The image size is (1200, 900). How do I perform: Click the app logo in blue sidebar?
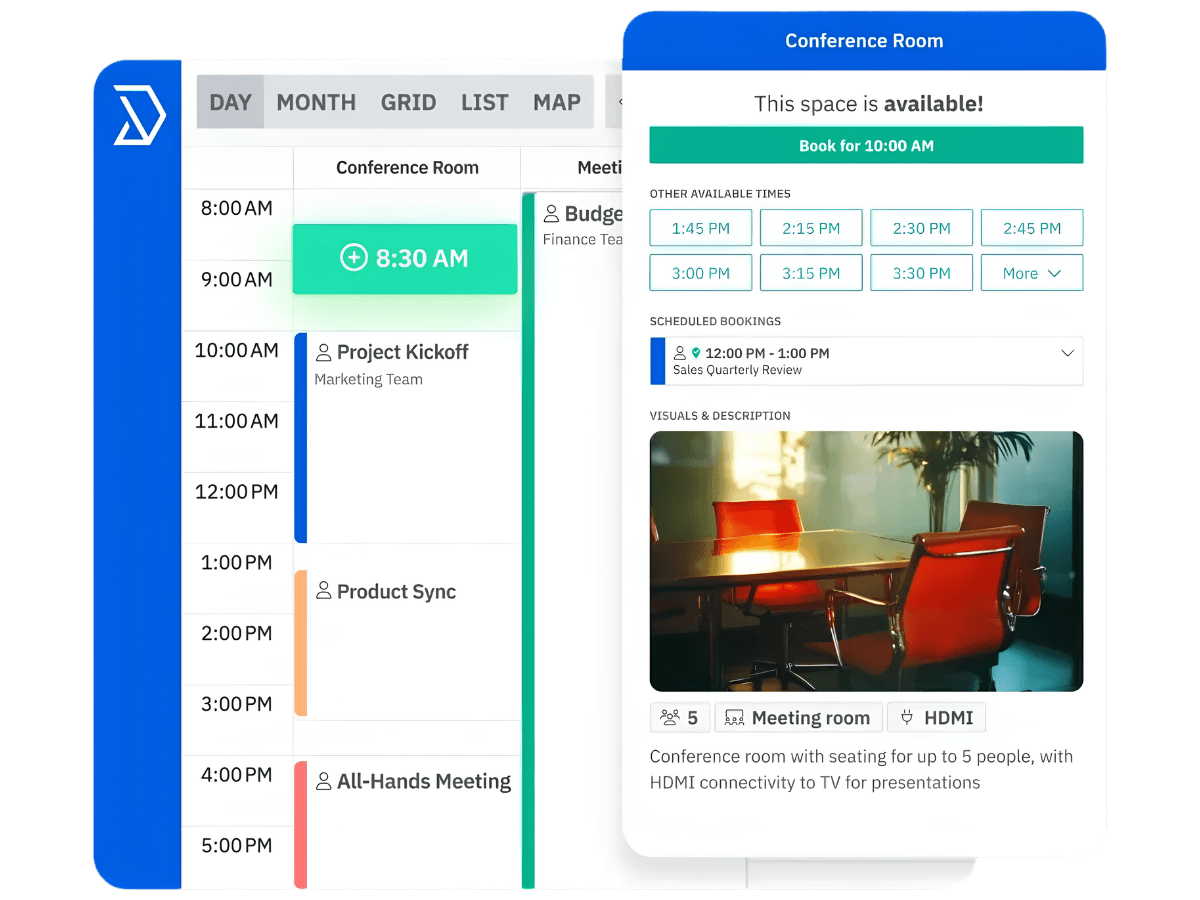tap(139, 116)
